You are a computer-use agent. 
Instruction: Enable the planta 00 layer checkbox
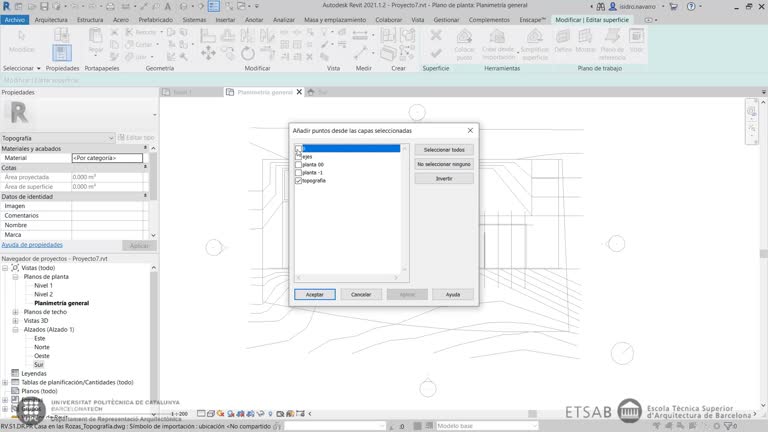tap(299, 165)
